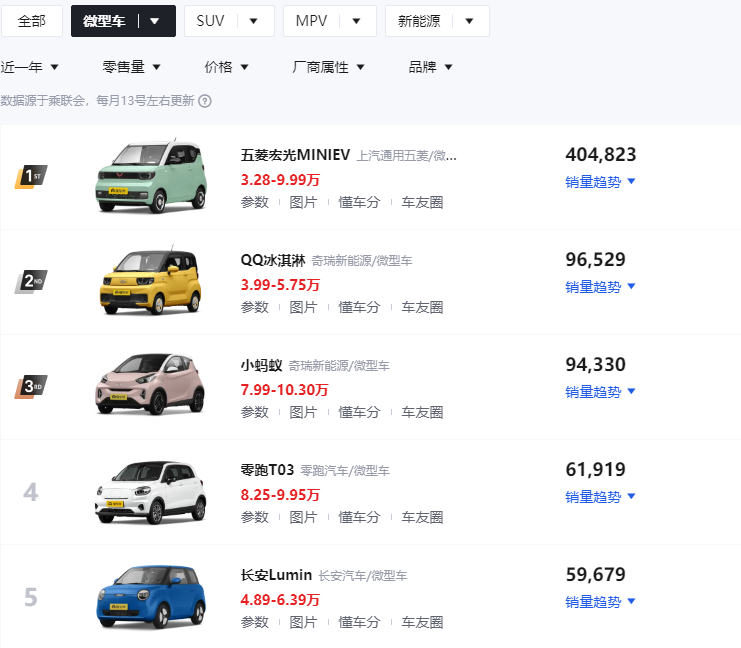Expand the SUV dropdown arrow

[254, 21]
